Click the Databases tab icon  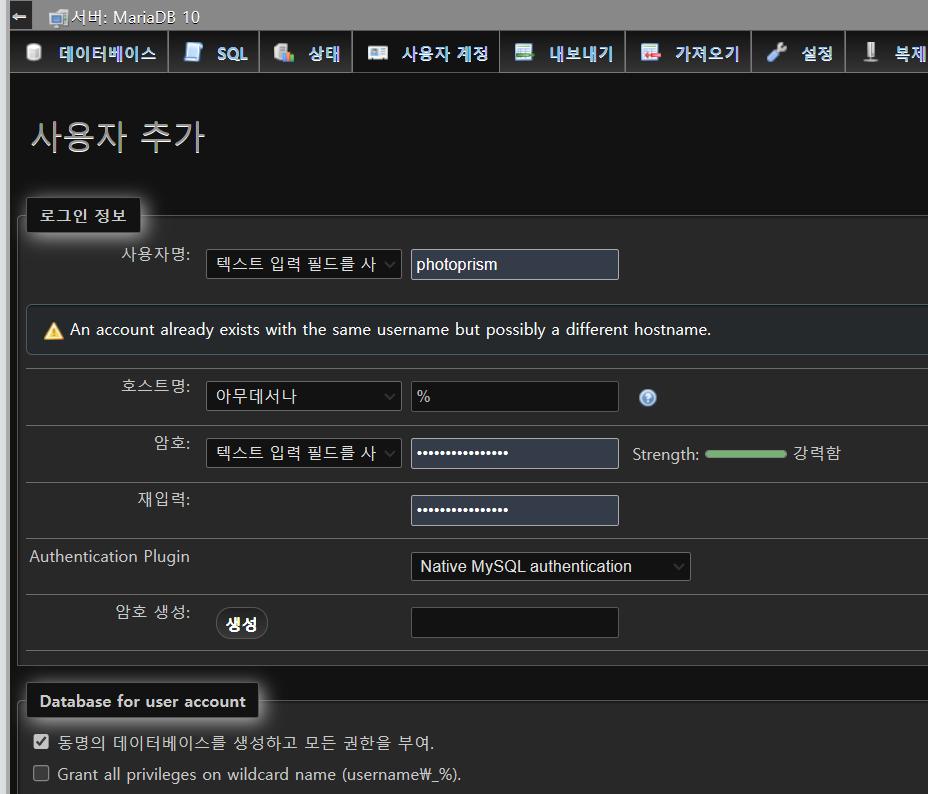[x=34, y=53]
